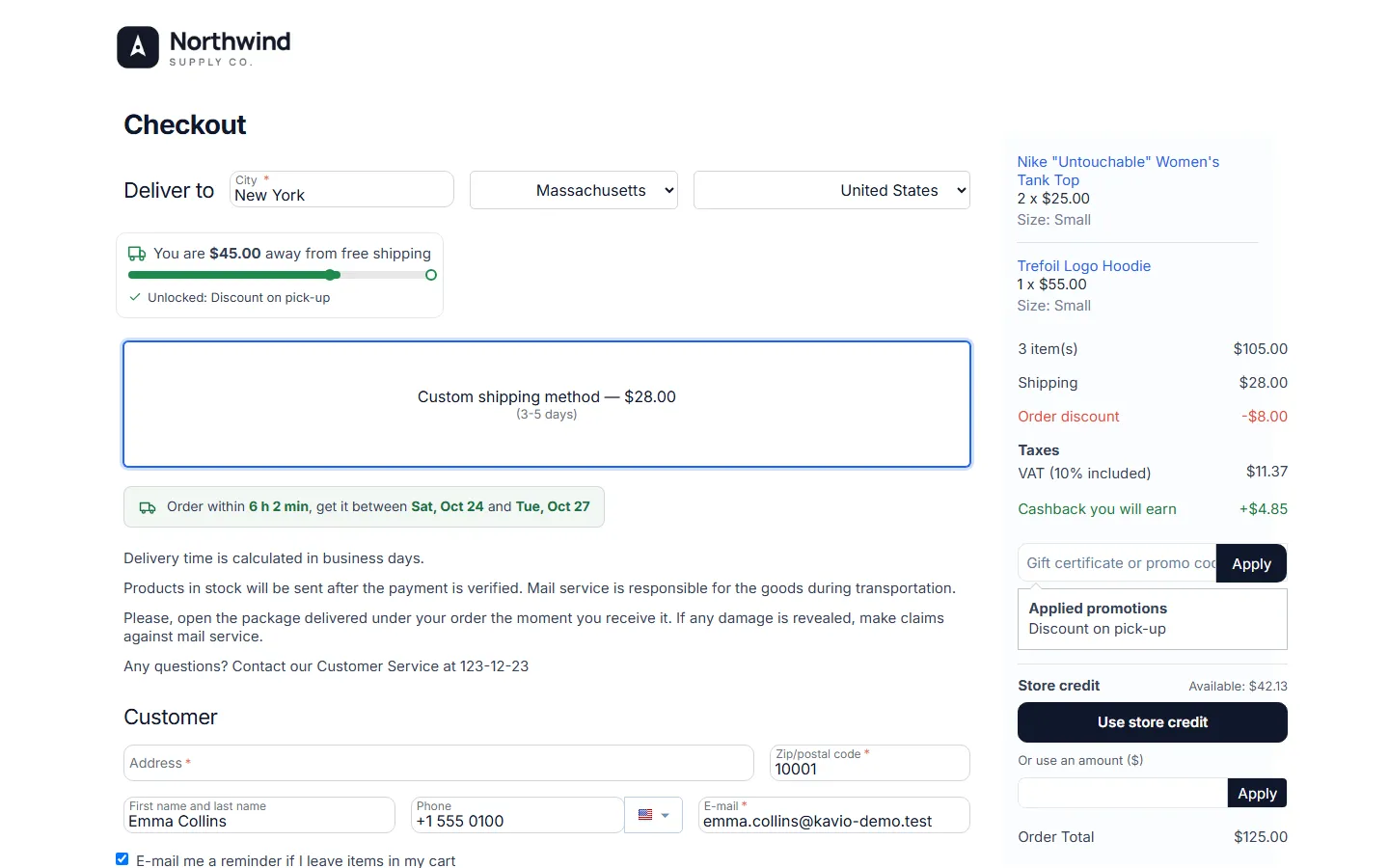
Task: Click the 2 x $25.00 quantity line
Action: 1052,199
